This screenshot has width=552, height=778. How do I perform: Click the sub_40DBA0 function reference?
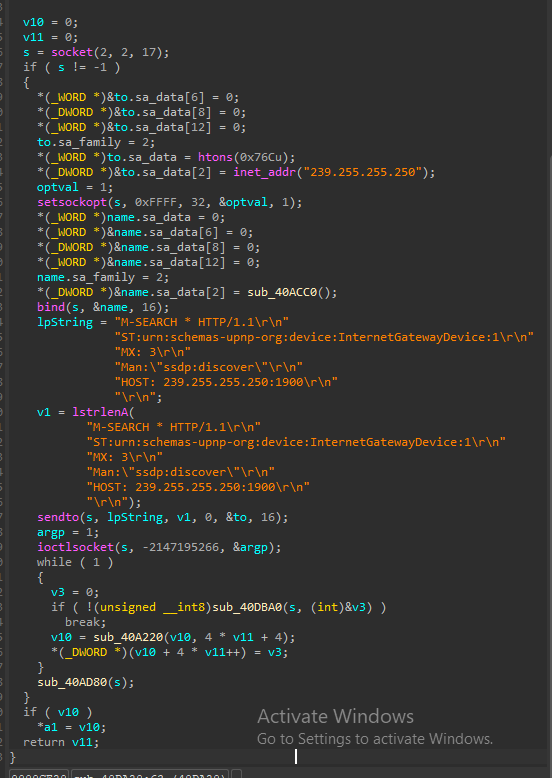pos(247,607)
